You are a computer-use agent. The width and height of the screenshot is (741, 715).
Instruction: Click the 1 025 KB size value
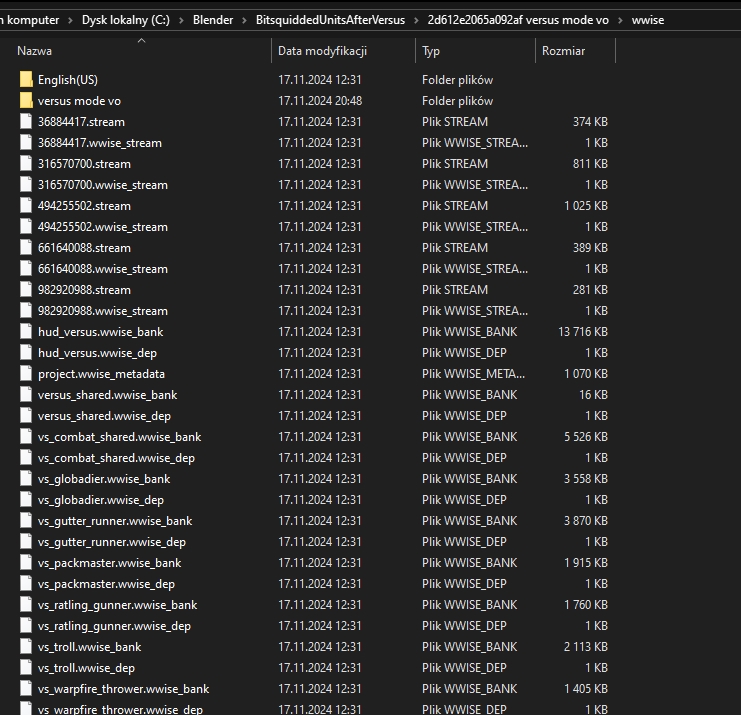point(586,206)
